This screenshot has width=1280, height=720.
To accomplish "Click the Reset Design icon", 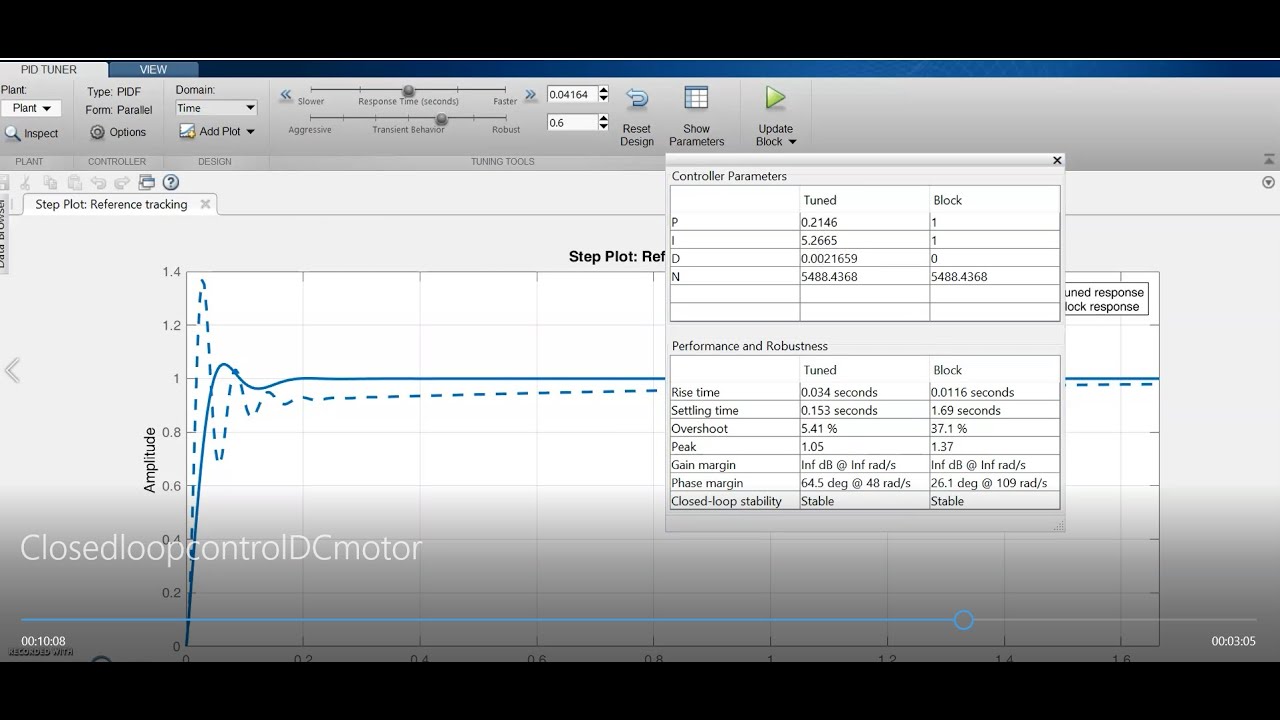I will click(637, 98).
